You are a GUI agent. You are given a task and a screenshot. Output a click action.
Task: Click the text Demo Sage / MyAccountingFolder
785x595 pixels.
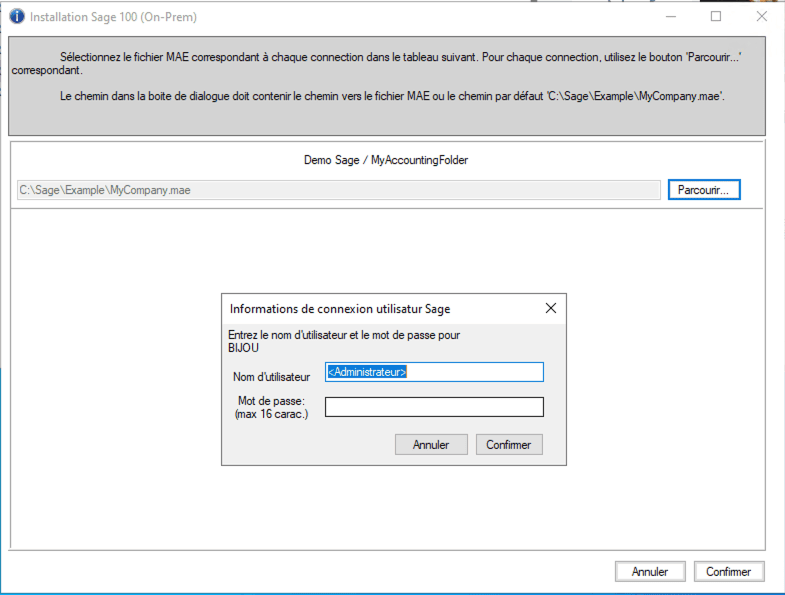[386, 160]
